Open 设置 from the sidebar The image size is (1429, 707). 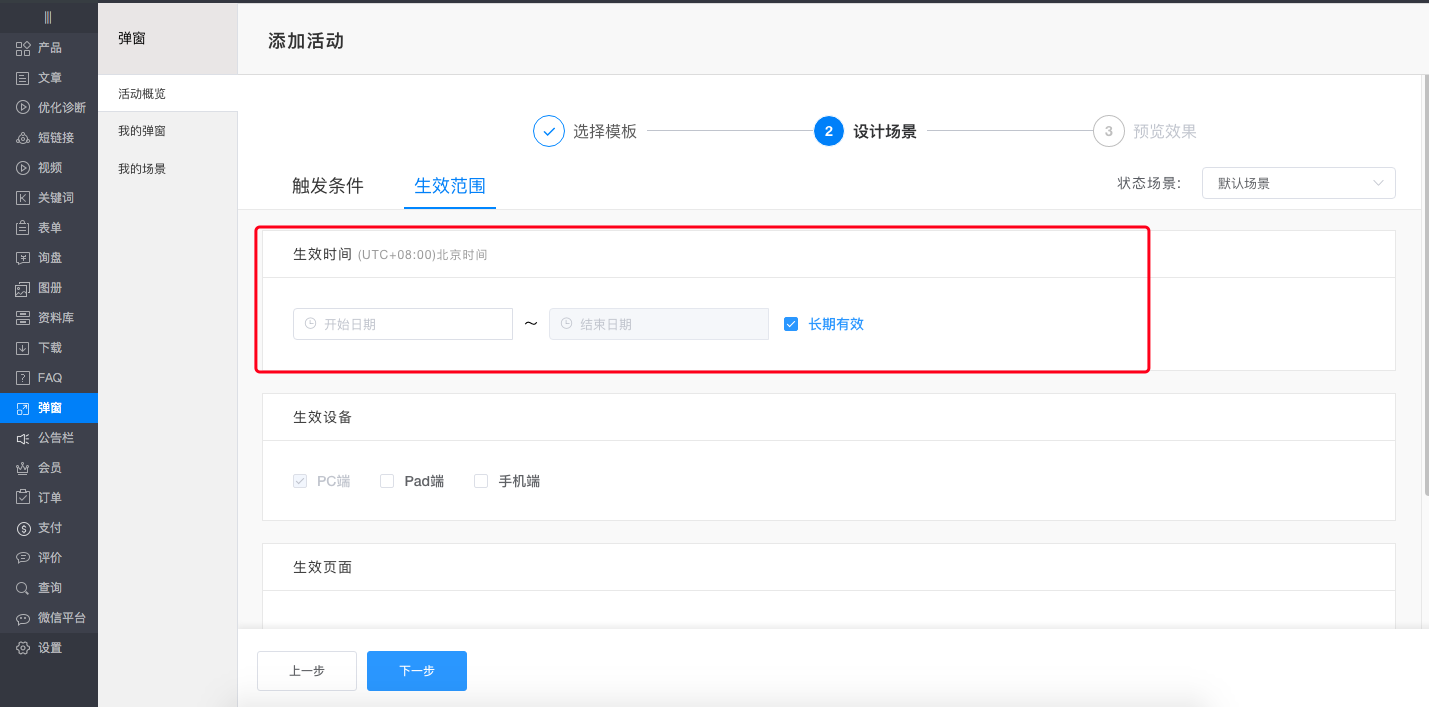tap(40, 647)
